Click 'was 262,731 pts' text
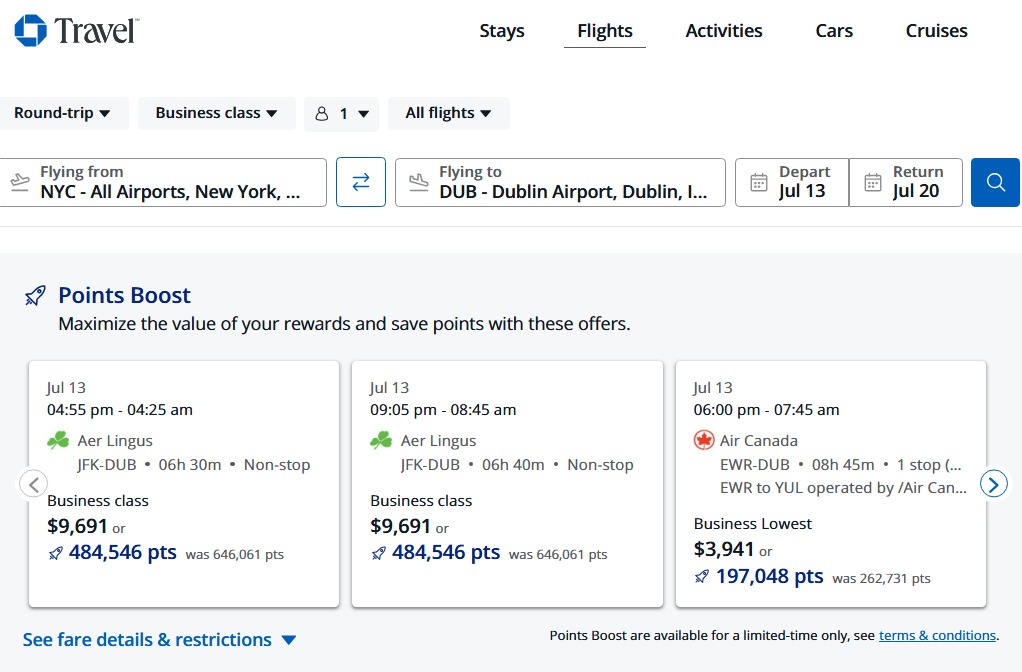 coord(882,579)
